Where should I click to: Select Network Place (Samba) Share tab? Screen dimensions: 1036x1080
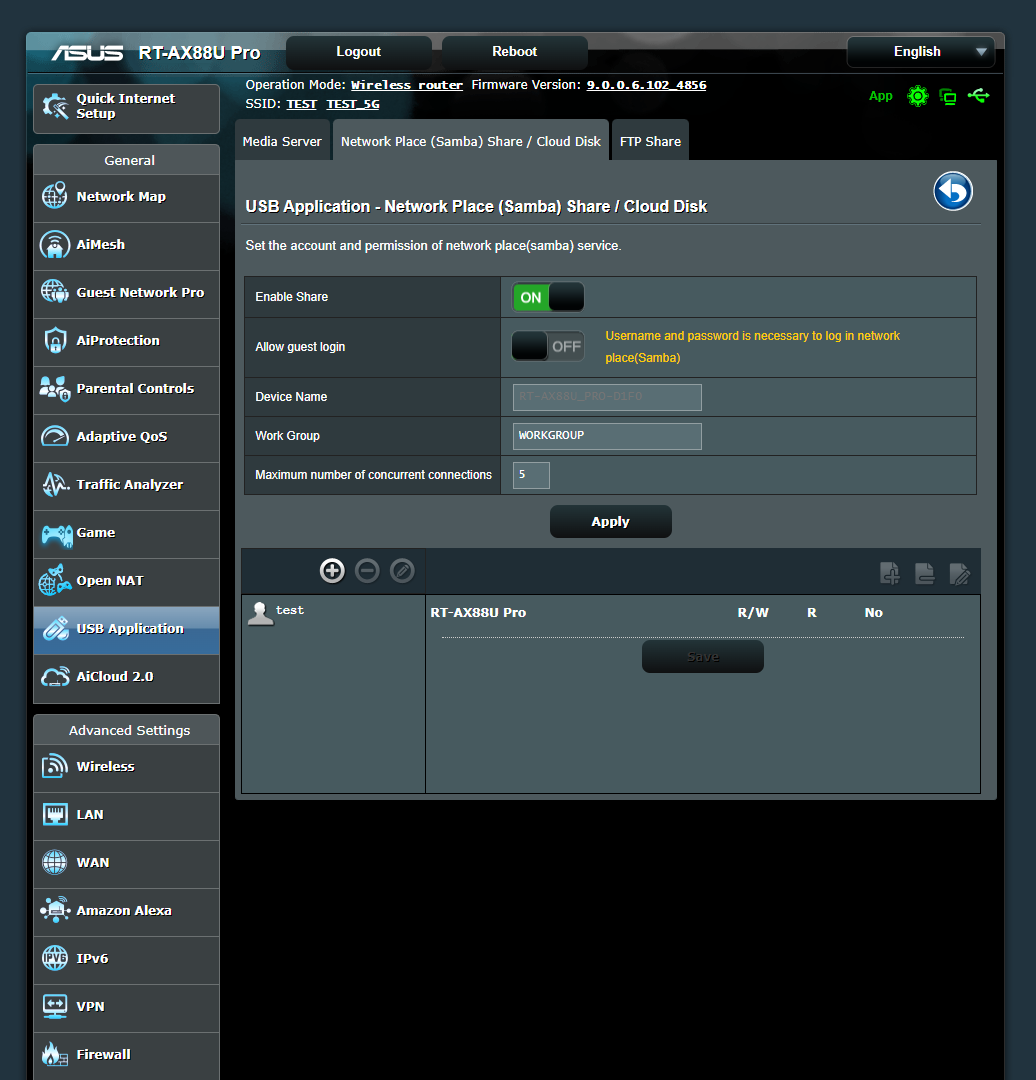471,141
